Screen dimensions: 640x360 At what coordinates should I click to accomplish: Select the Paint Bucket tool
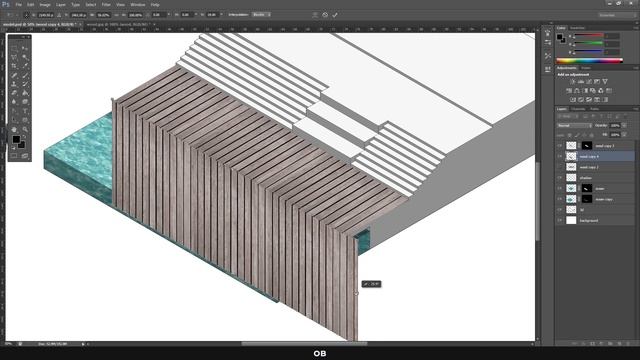[x=25, y=93]
